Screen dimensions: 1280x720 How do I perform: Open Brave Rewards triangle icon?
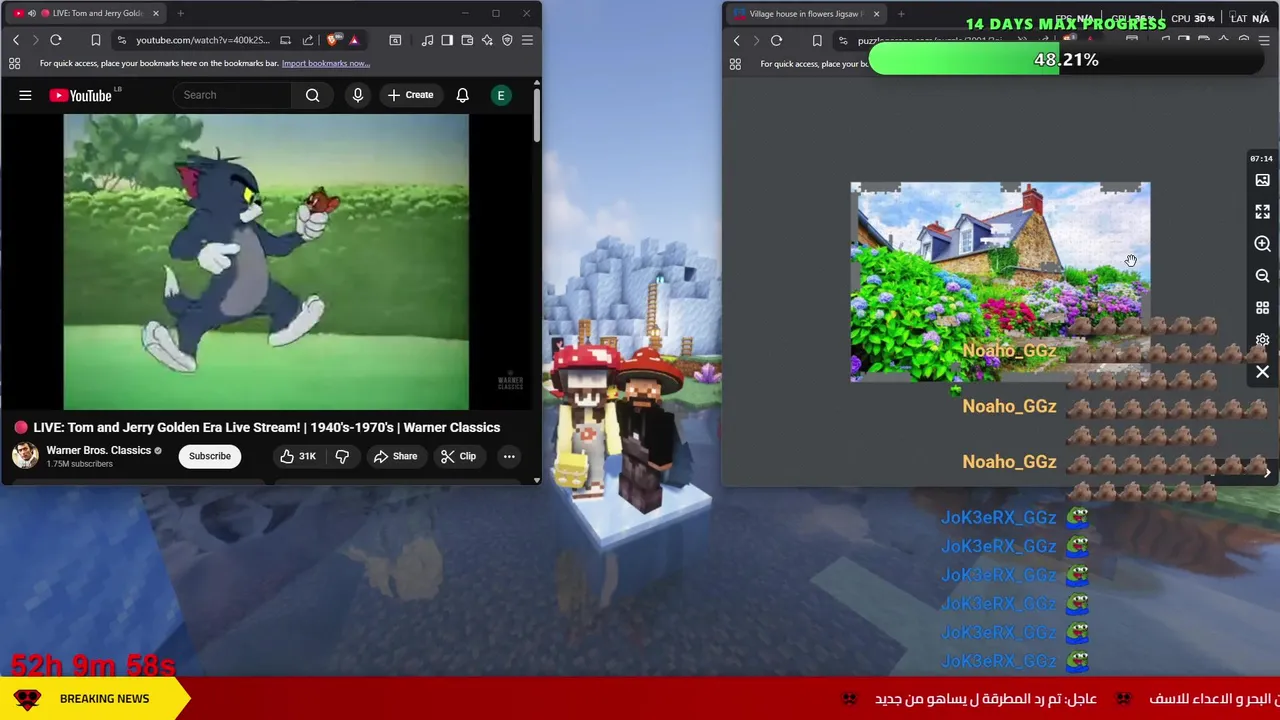pyautogui.click(x=354, y=40)
